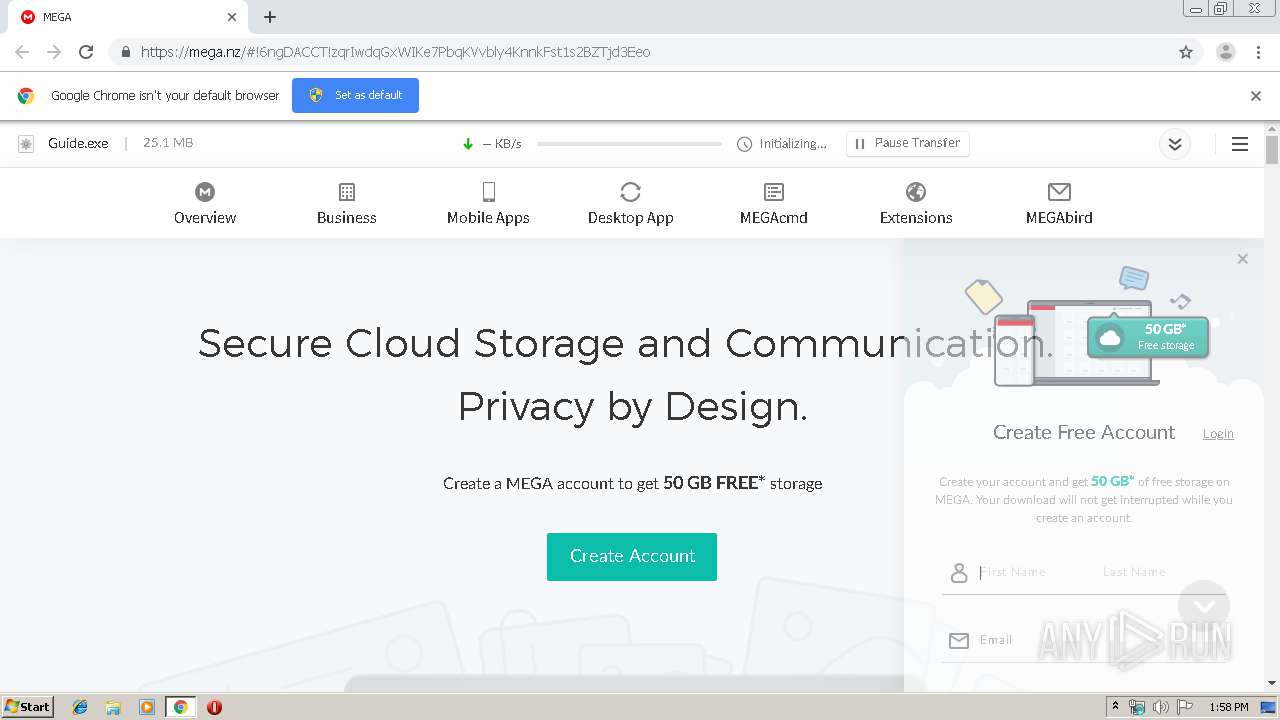Show hidden system tray icons
Viewport: 1280px width, 720px height.
(1115, 707)
